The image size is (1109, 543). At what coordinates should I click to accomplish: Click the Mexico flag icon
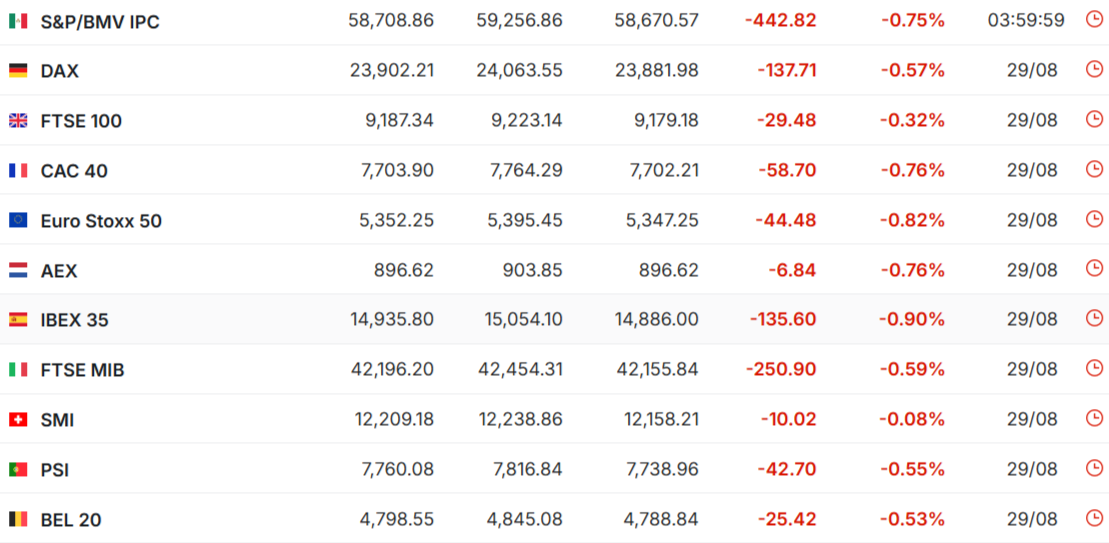pyautogui.click(x=18, y=22)
